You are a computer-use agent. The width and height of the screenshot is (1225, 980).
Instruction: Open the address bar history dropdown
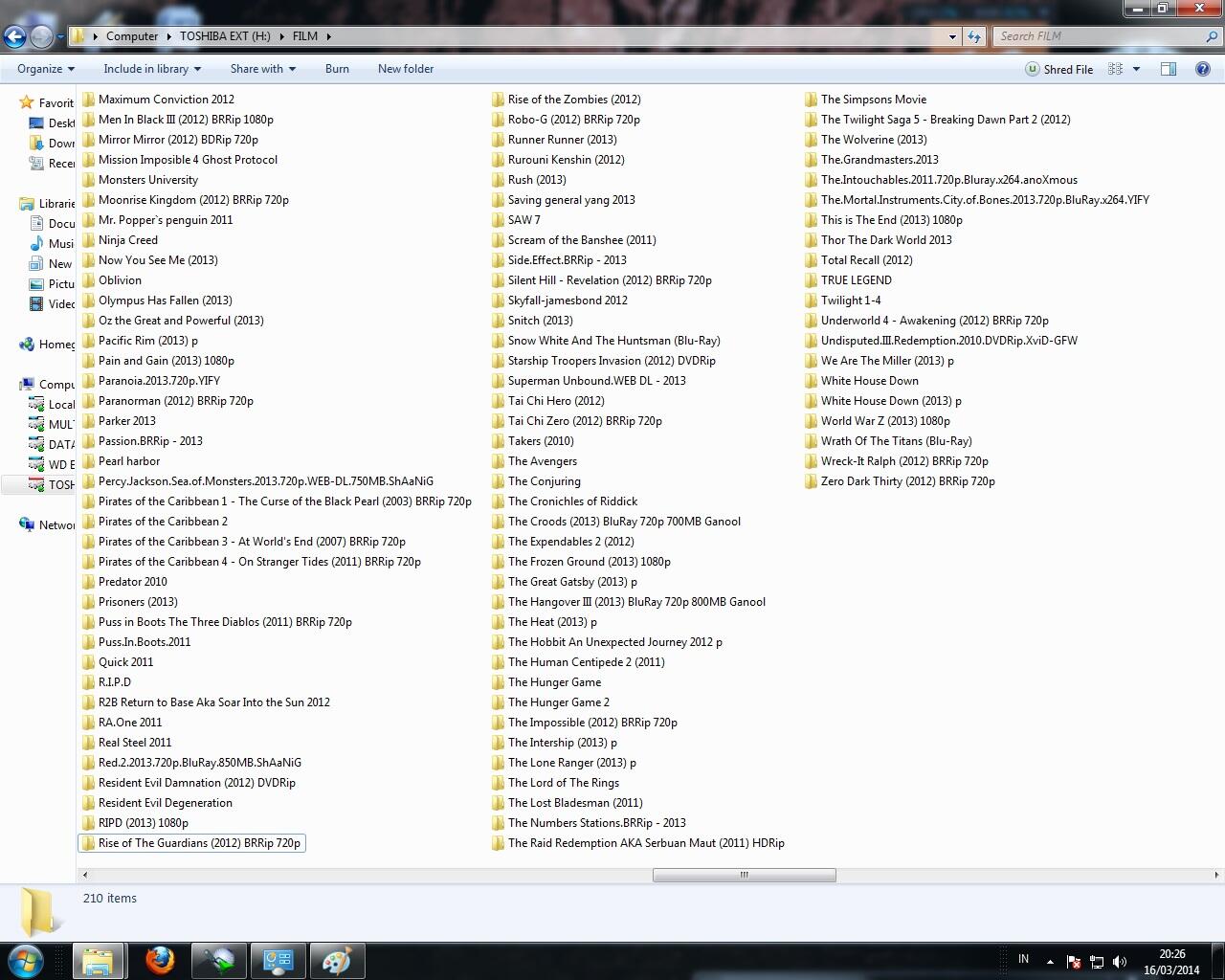coord(952,36)
